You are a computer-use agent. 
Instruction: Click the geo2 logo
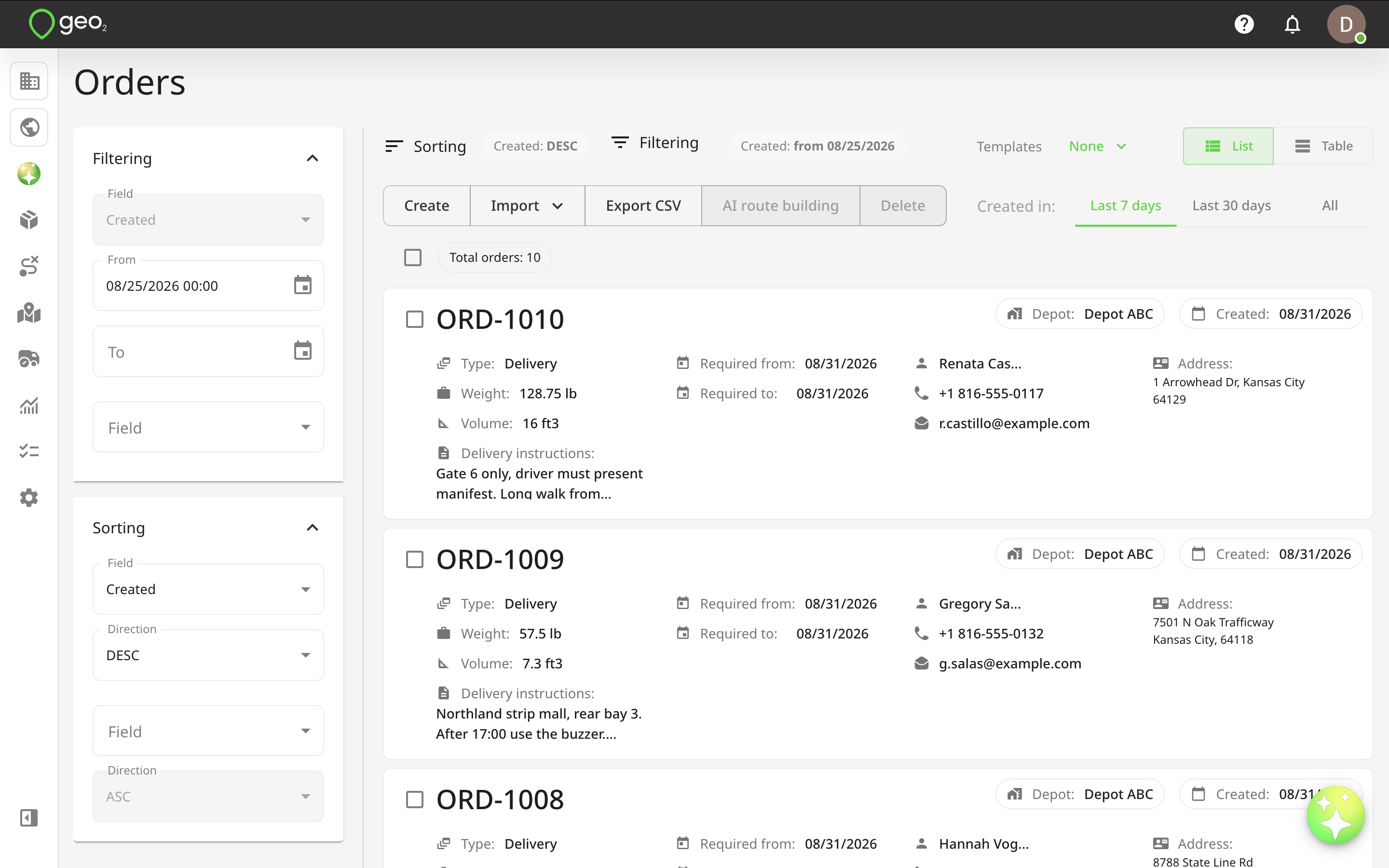[68, 24]
